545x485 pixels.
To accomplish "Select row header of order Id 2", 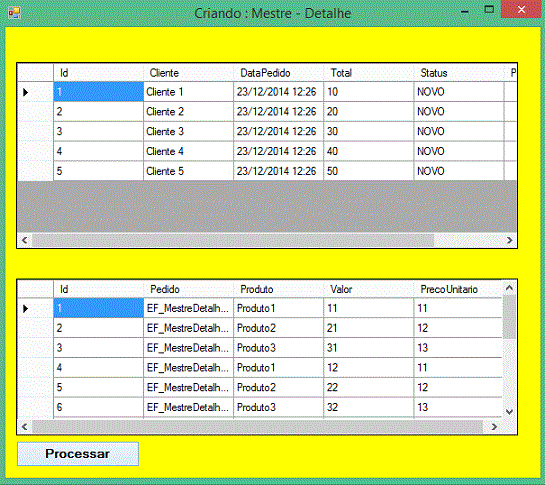I will click(35, 112).
